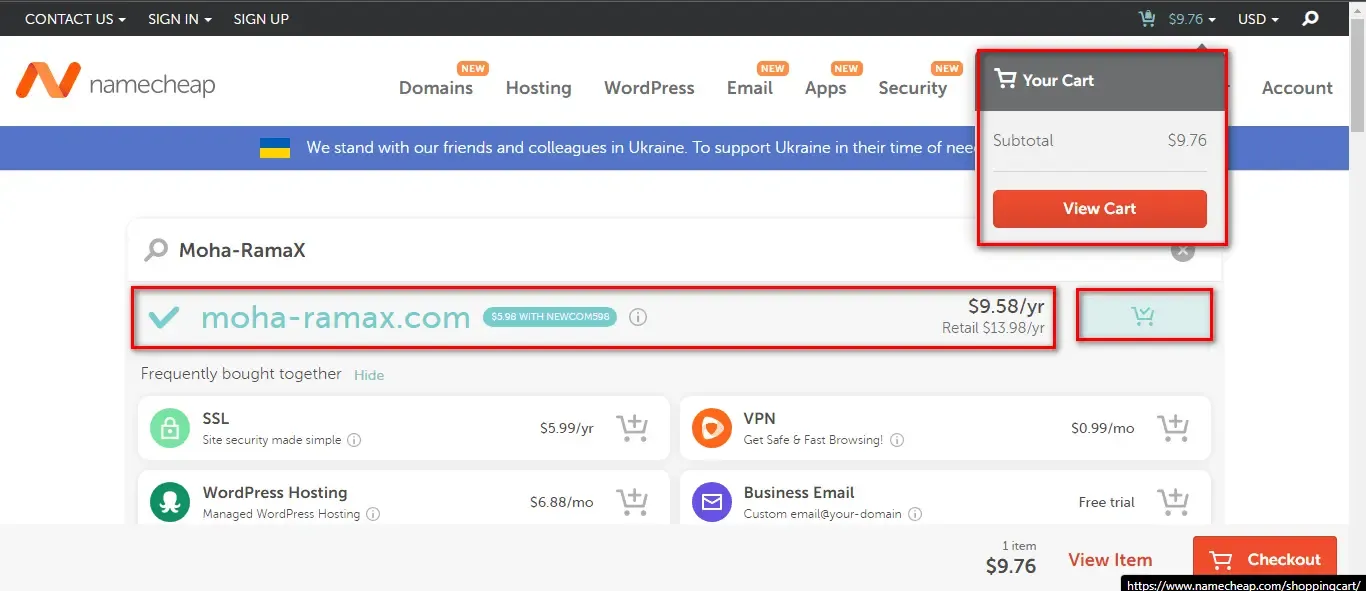Click the Your Cart header
Image resolution: width=1366 pixels, height=591 pixels.
1100,80
